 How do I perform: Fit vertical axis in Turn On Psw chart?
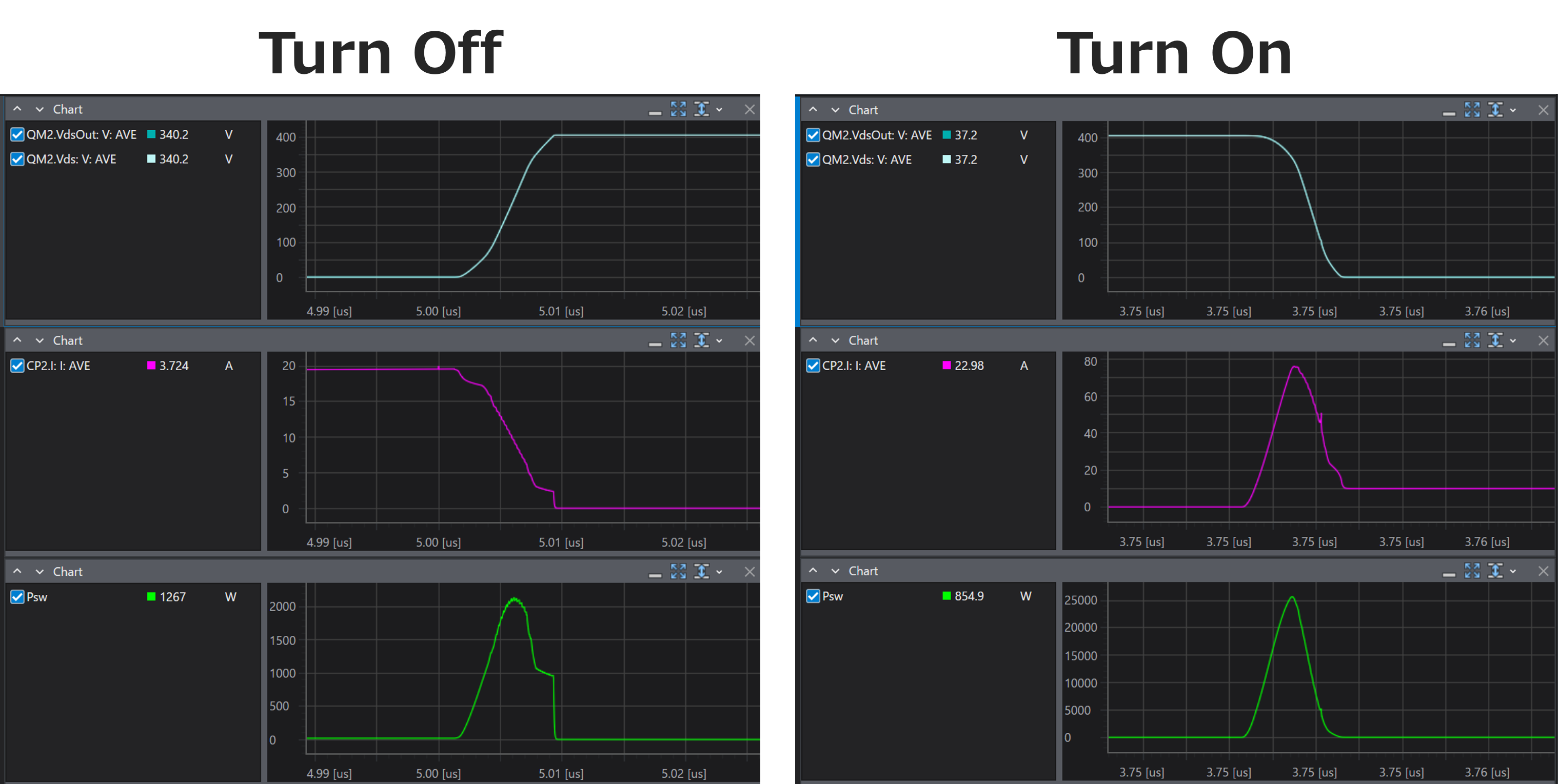pos(1495,570)
